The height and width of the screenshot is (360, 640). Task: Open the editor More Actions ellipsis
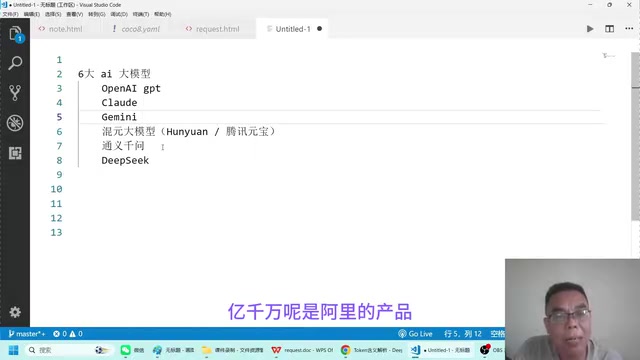629,29
